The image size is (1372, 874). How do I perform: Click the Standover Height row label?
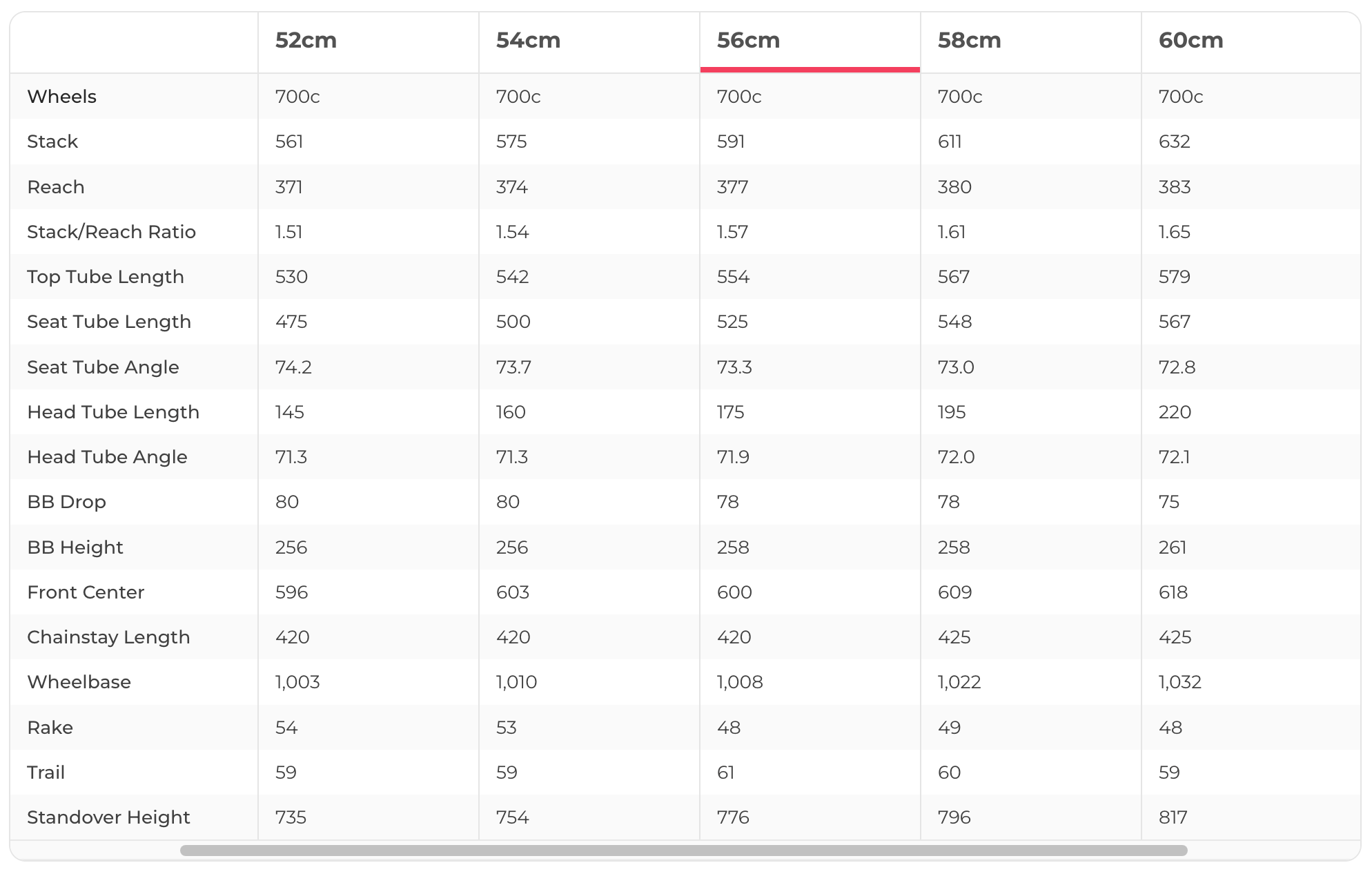click(108, 817)
